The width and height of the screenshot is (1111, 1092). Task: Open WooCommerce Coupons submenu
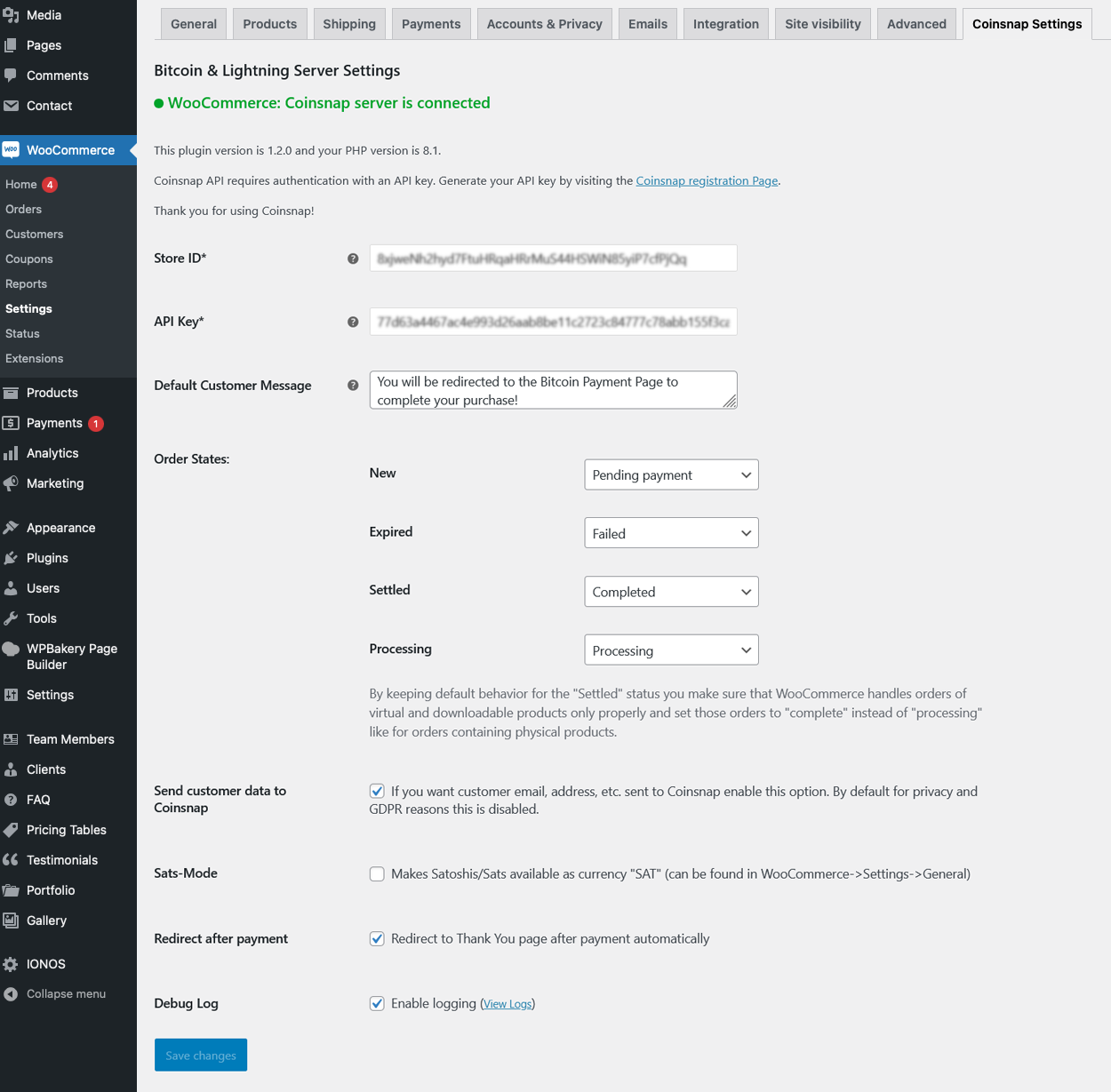[x=29, y=259]
